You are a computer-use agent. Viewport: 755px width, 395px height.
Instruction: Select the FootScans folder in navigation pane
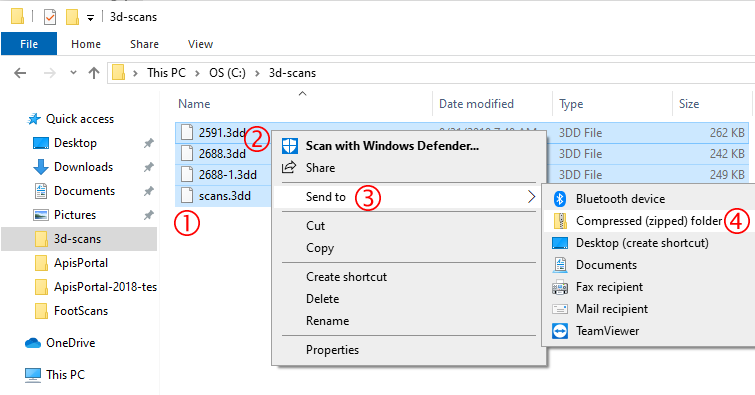click(81, 311)
